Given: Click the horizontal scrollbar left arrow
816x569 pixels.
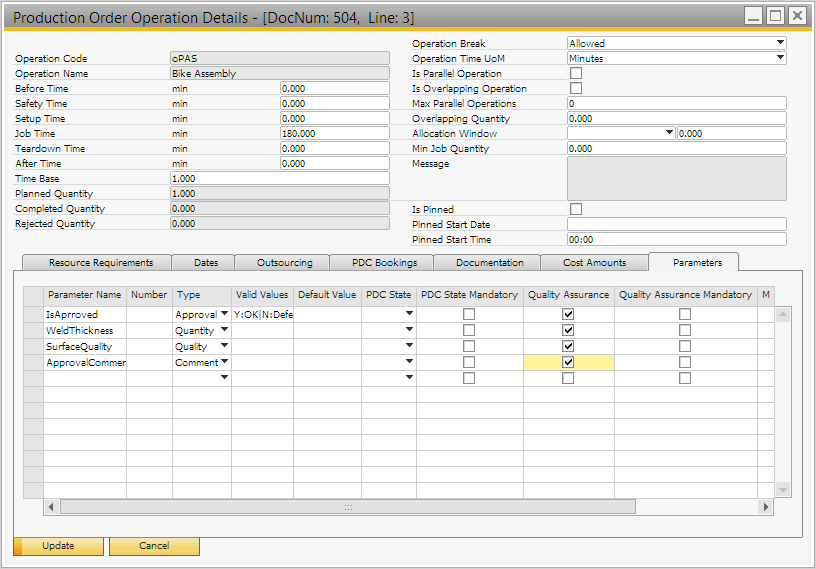Looking at the screenshot, I should [52, 507].
